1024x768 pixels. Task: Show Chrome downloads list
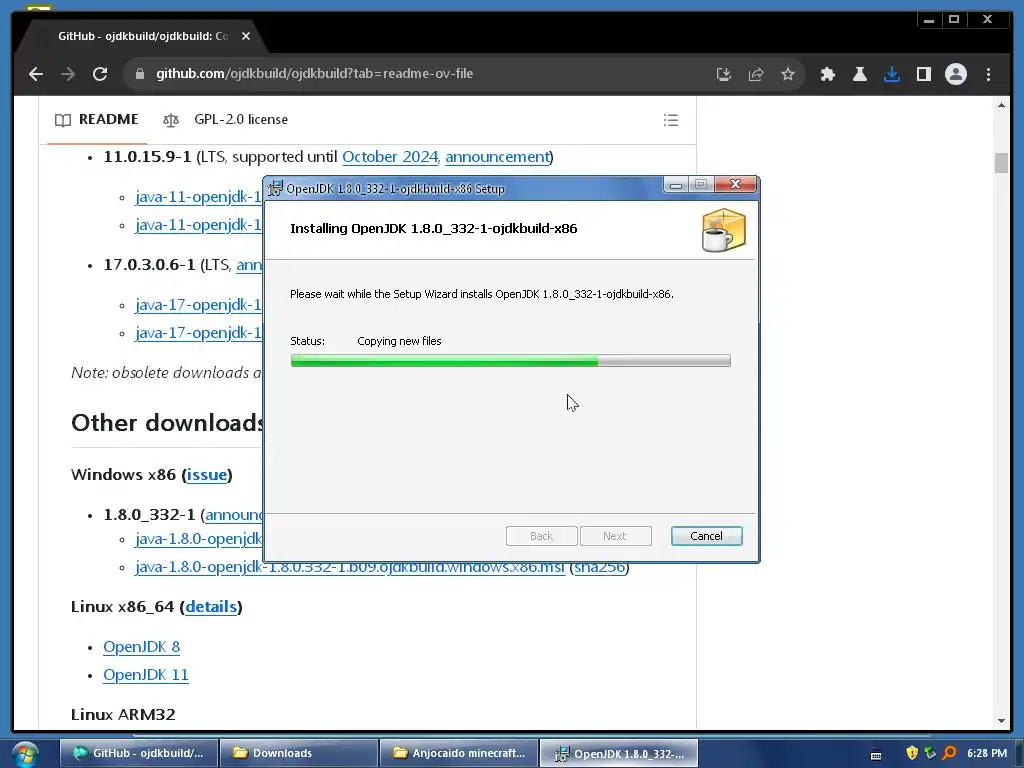point(891,74)
